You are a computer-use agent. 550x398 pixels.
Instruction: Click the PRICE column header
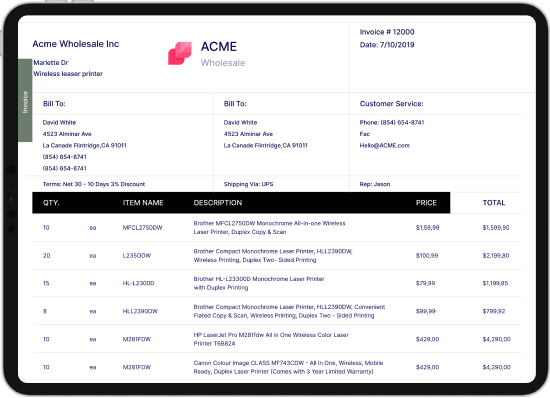[x=426, y=203]
